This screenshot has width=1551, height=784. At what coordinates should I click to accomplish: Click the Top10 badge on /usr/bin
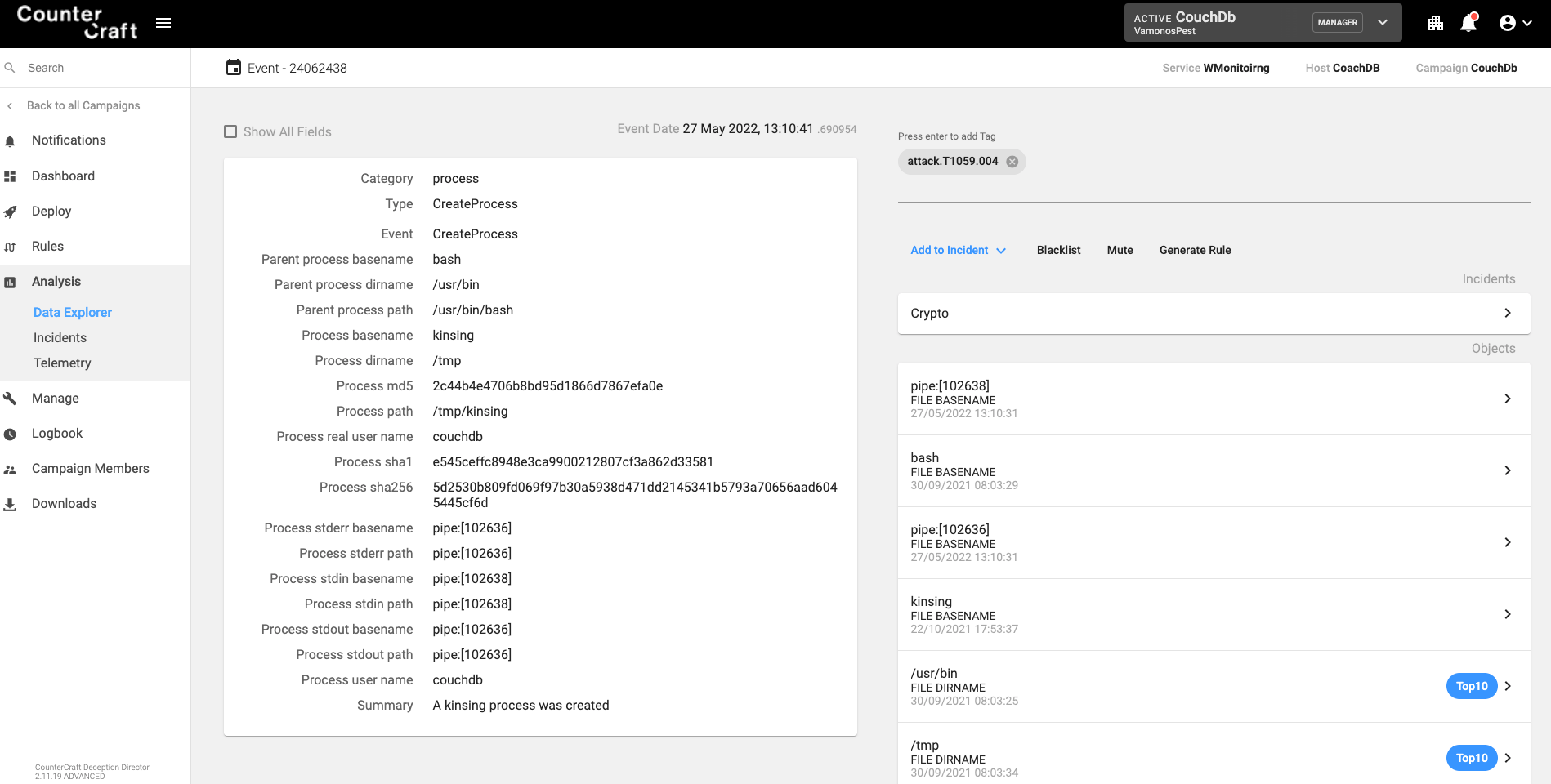pyautogui.click(x=1472, y=686)
